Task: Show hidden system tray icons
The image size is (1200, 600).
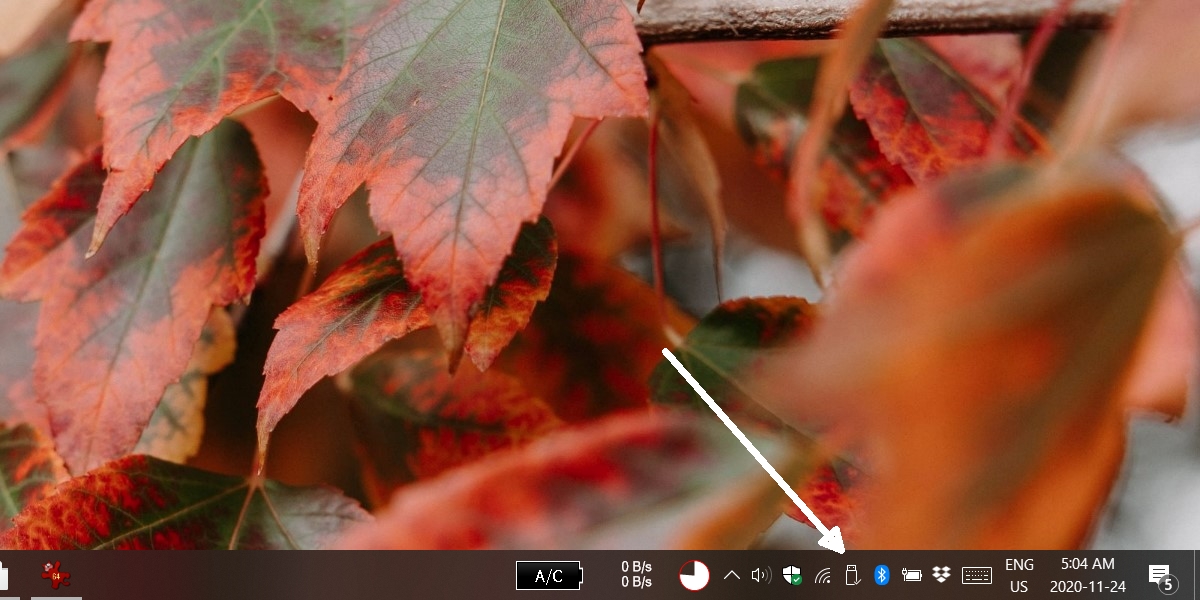Action: tap(732, 575)
